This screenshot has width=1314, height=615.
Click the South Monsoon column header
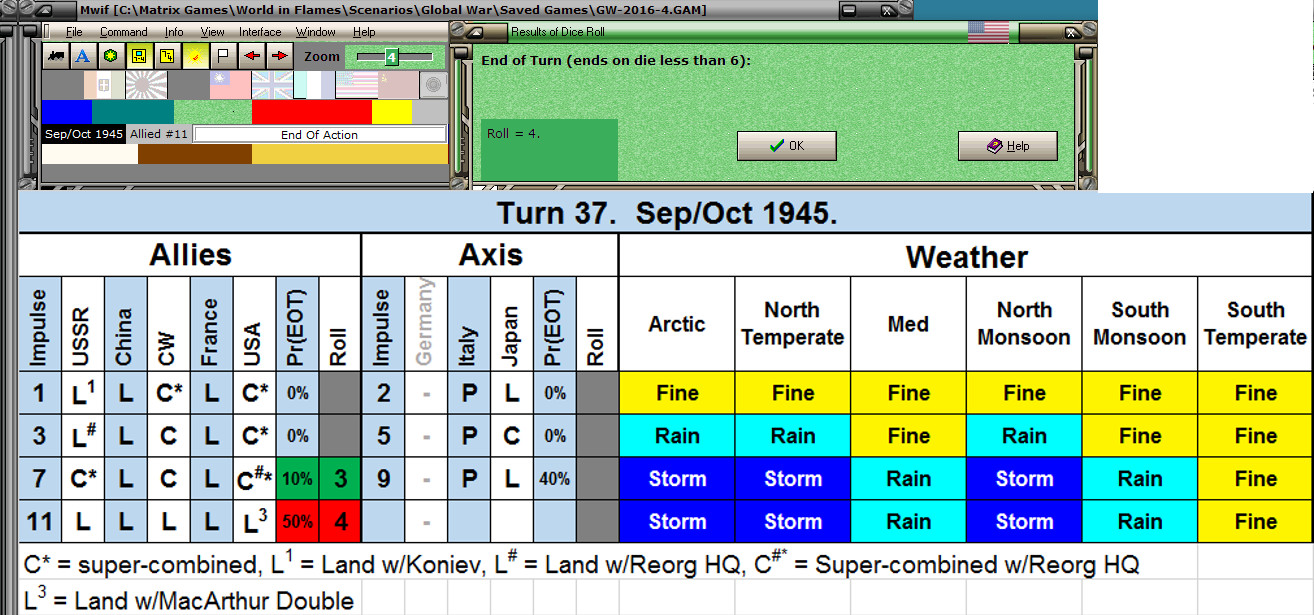pyautogui.click(x=1140, y=324)
